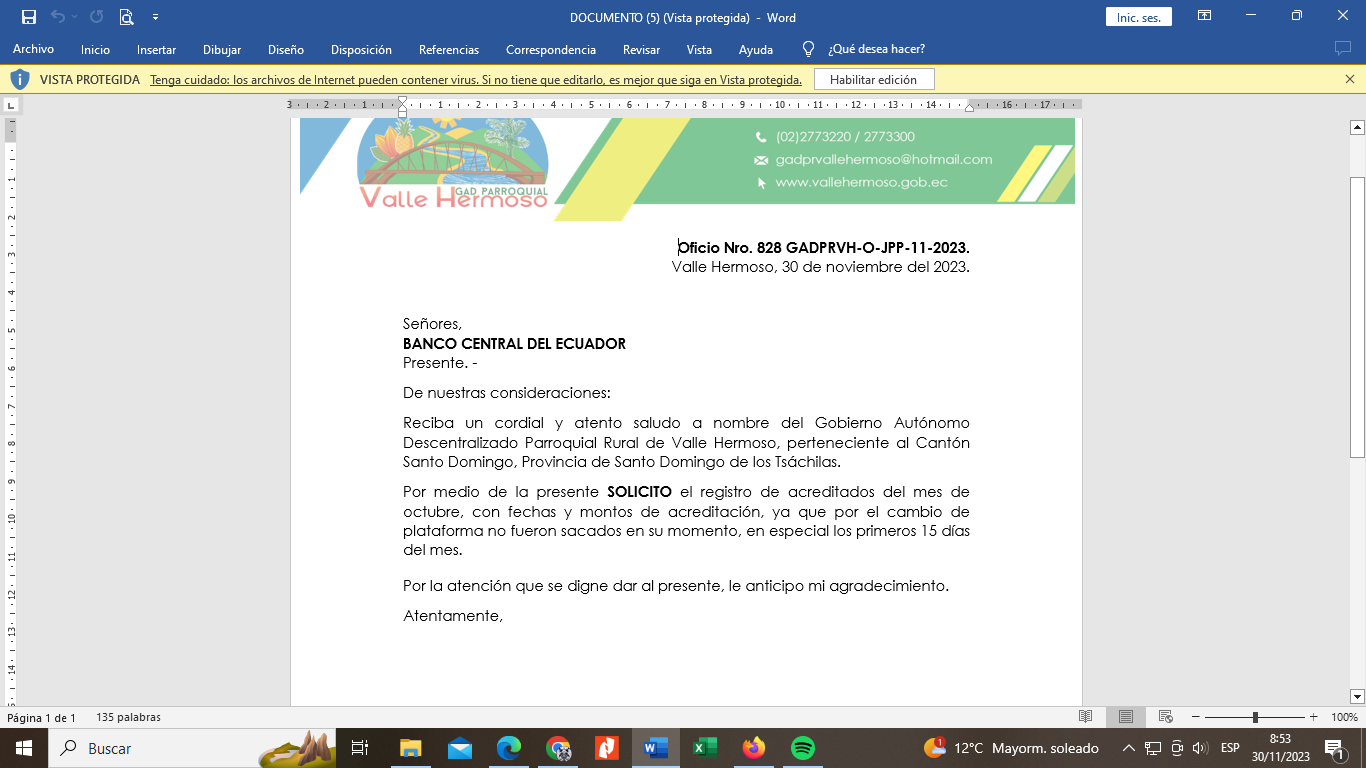Expand Customize Quick Access Toolbar dropdown

click(x=155, y=17)
